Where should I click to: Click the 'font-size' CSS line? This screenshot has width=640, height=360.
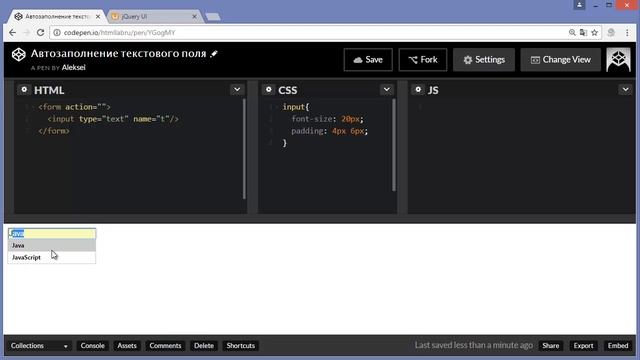point(327,119)
